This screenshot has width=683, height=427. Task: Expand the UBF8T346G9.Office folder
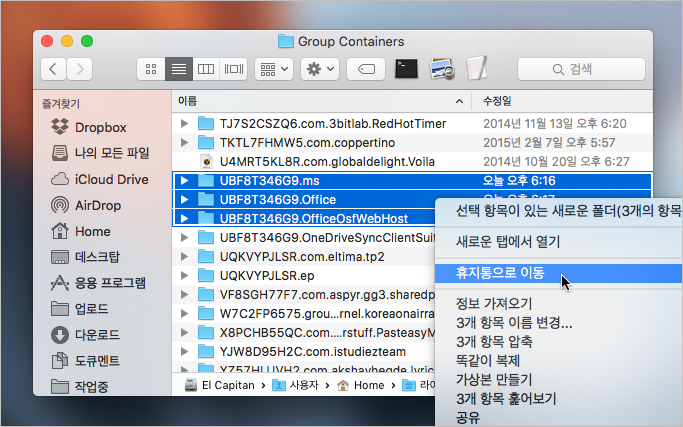click(184, 200)
